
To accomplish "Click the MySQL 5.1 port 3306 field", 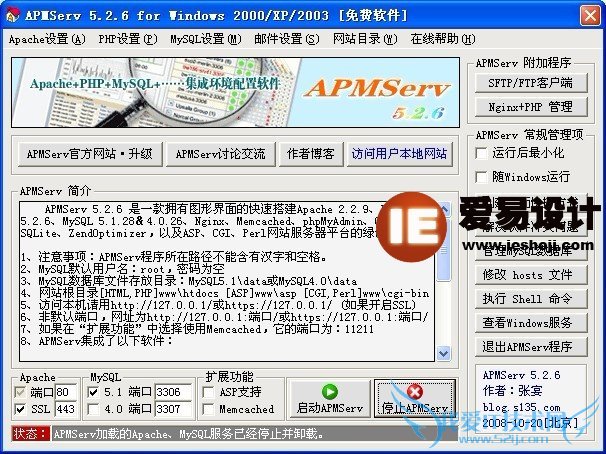I will (x=173, y=393).
